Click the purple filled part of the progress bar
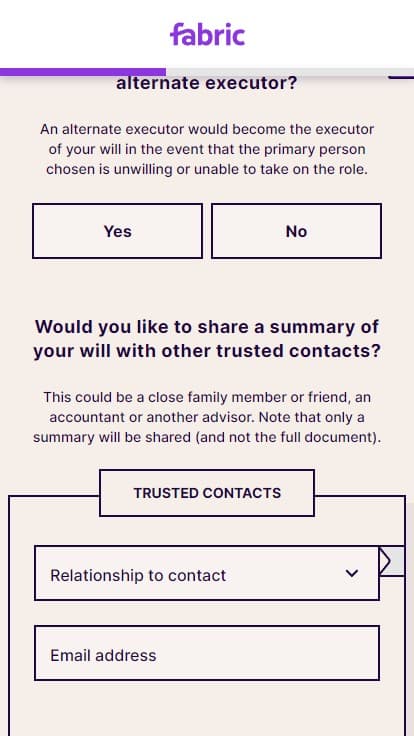The width and height of the screenshot is (414, 736). pos(83,72)
